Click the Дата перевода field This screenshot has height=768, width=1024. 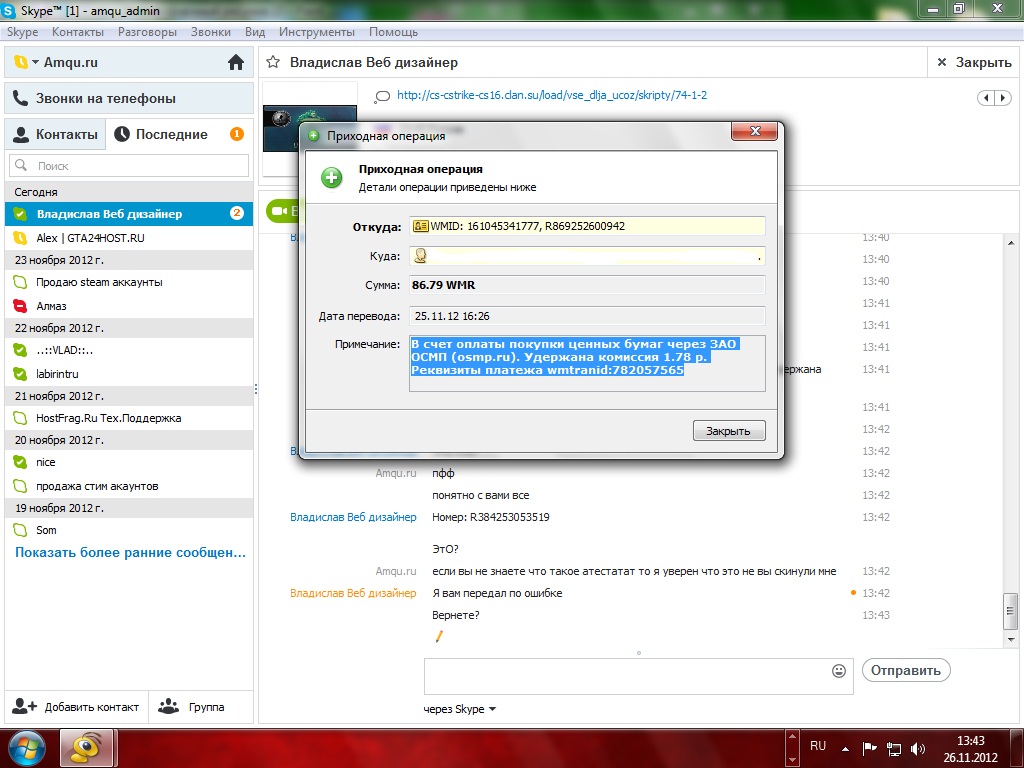click(x=587, y=316)
